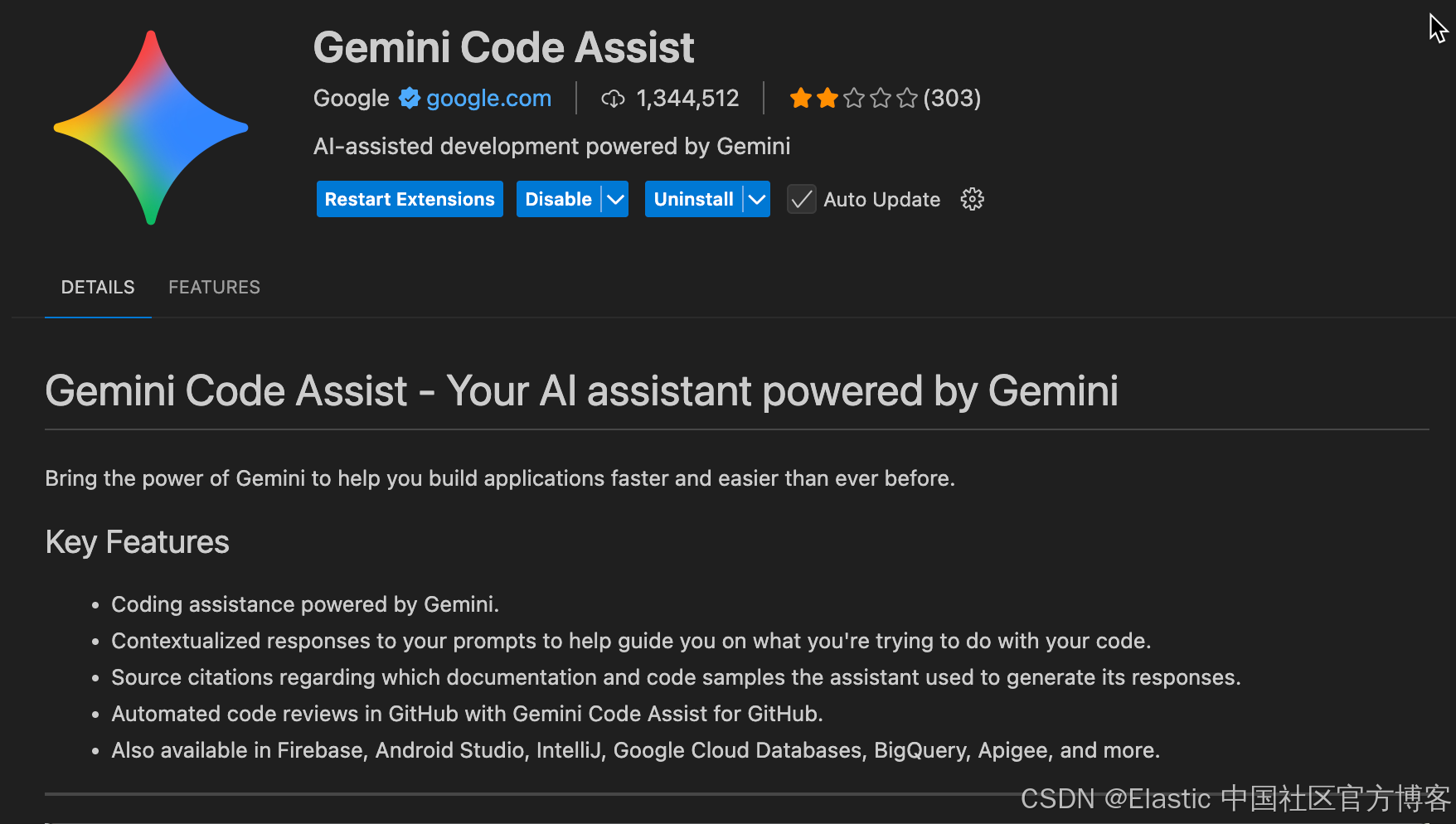The width and height of the screenshot is (1456, 824).
Task: Click the 'Contextualized responses' bullet item
Action: [631, 641]
